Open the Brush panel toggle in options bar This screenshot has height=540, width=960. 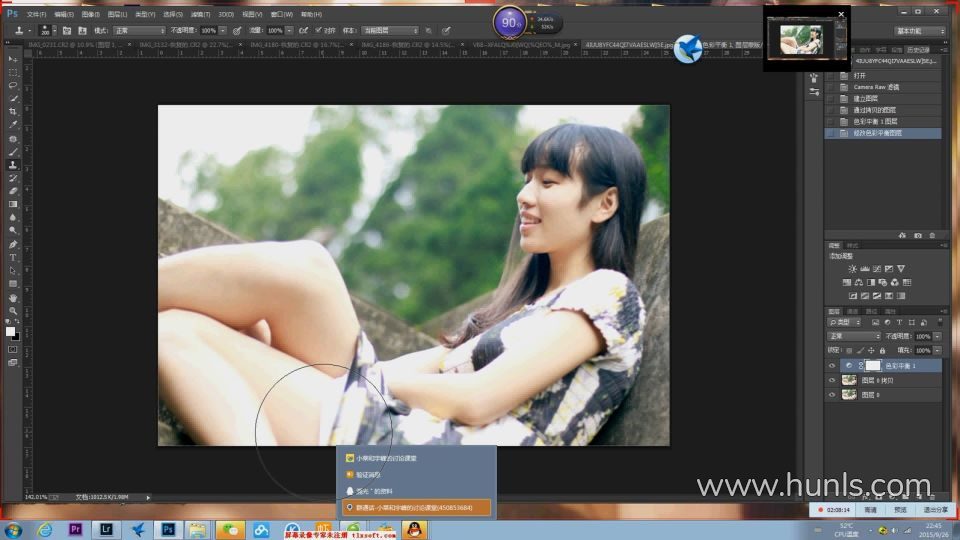click(x=67, y=31)
